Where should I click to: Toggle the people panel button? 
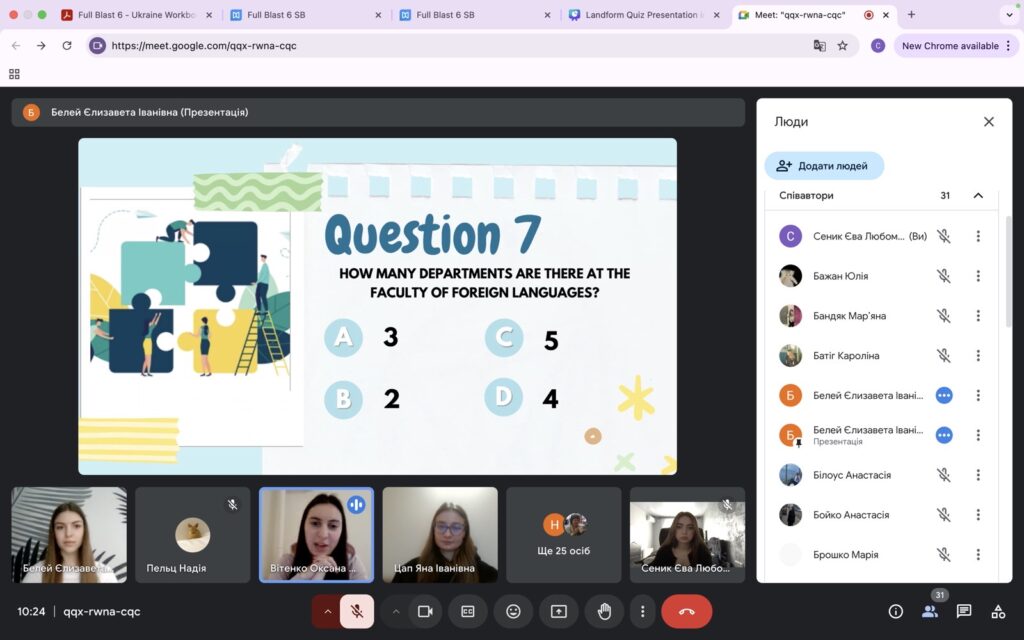(x=930, y=611)
